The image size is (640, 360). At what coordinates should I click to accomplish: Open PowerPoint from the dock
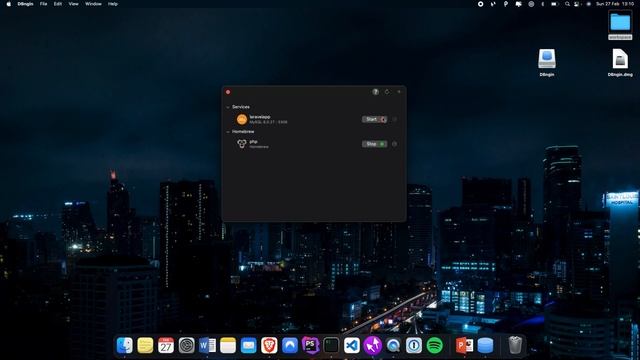point(464,346)
